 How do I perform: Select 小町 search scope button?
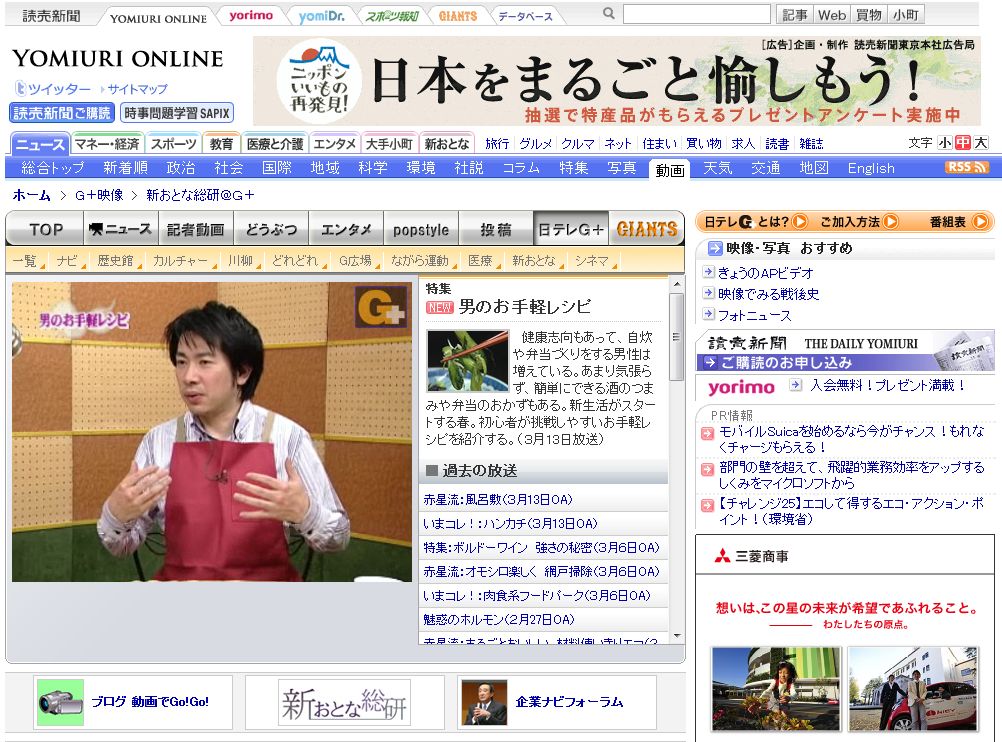[x=906, y=15]
